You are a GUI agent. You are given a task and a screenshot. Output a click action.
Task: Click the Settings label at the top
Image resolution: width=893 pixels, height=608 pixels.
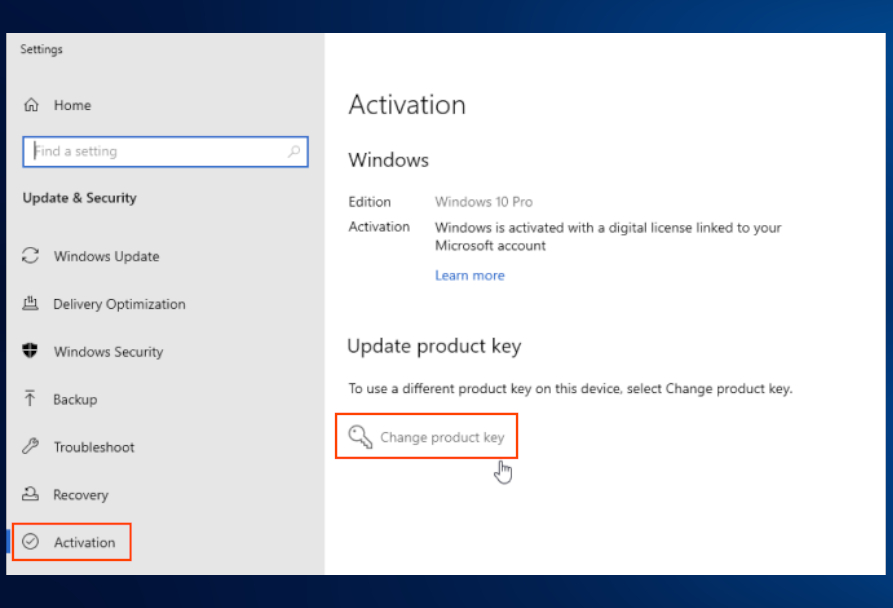(x=41, y=48)
